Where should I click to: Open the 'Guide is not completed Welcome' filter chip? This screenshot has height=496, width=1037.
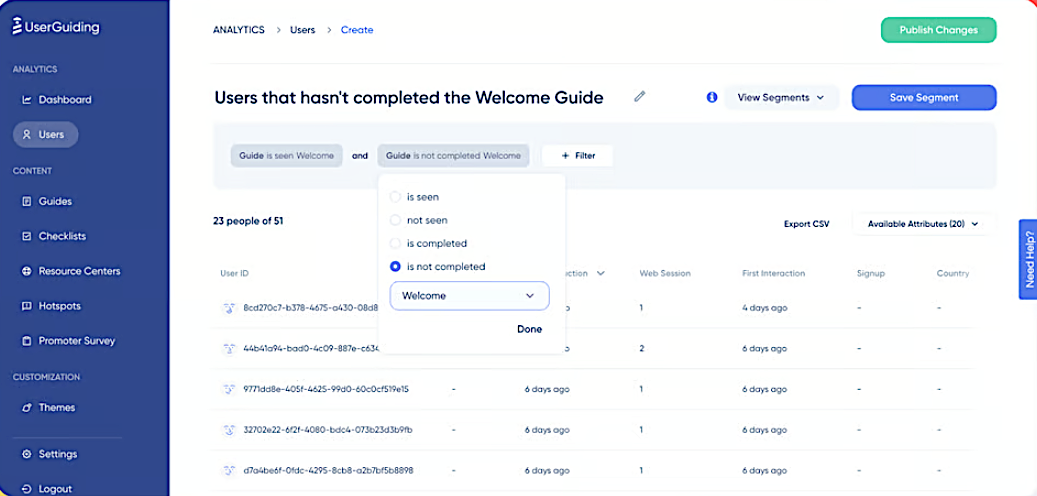tap(453, 156)
